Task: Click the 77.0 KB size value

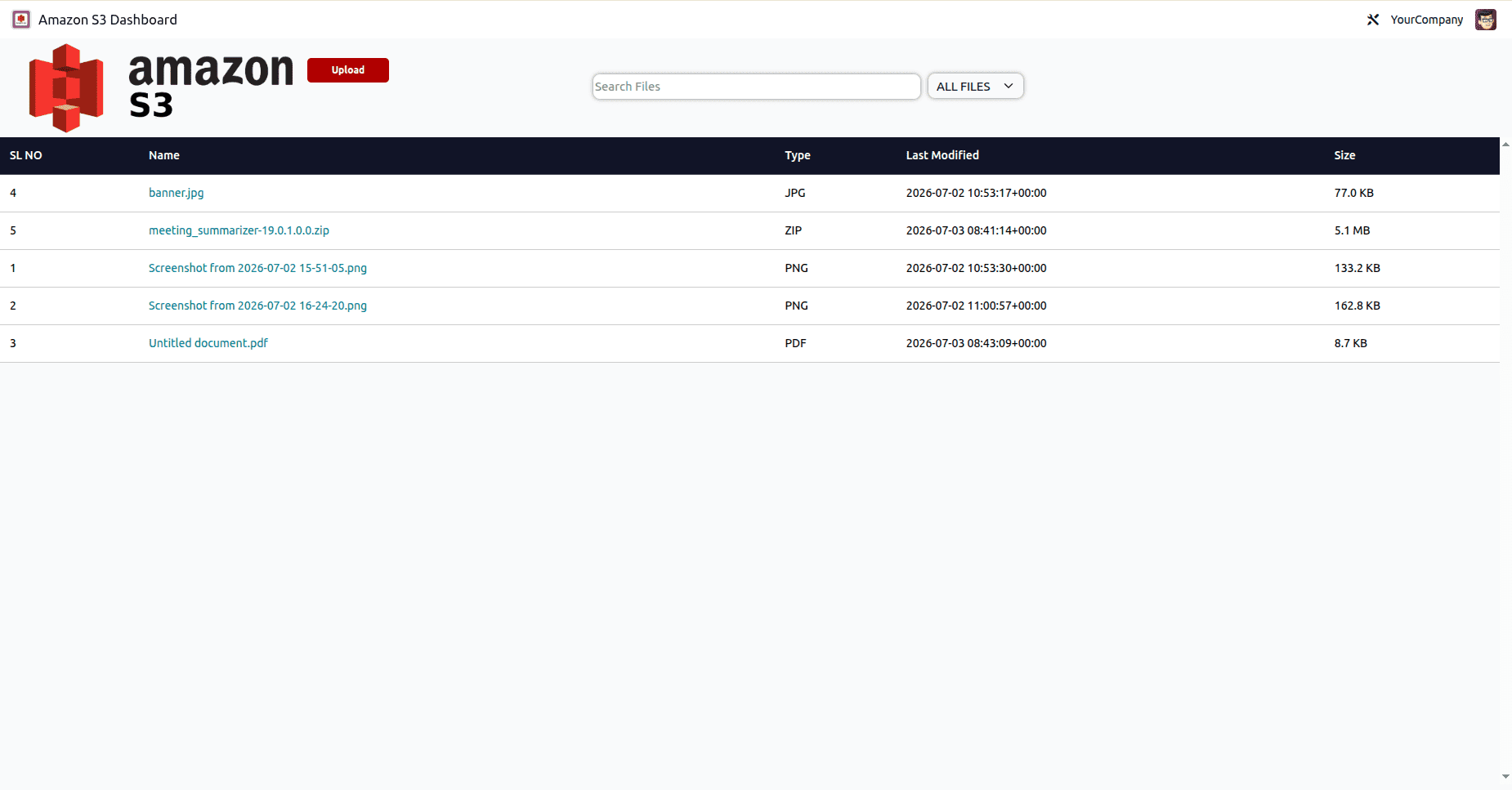Action: click(1354, 193)
